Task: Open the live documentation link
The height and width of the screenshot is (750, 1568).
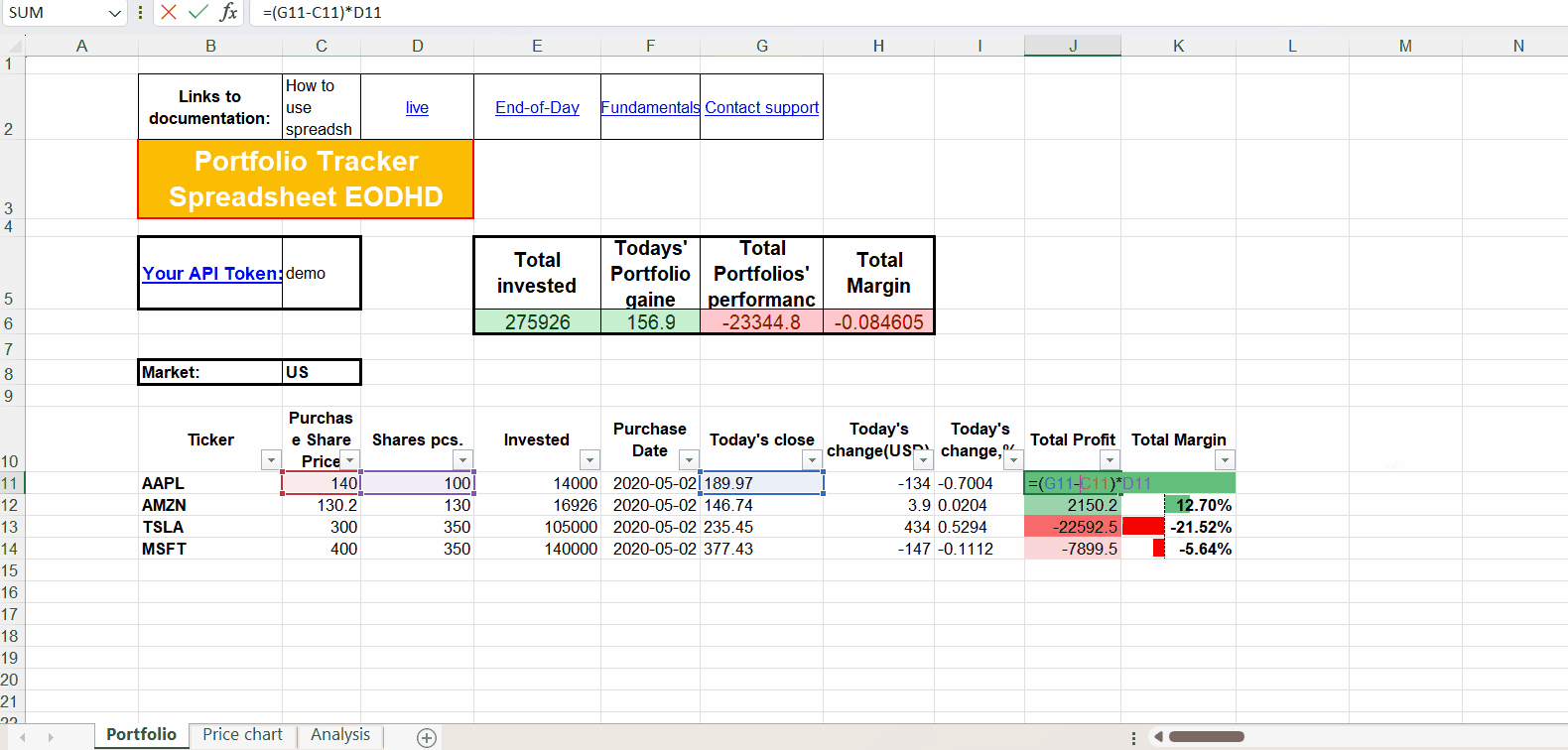Action: [417, 107]
